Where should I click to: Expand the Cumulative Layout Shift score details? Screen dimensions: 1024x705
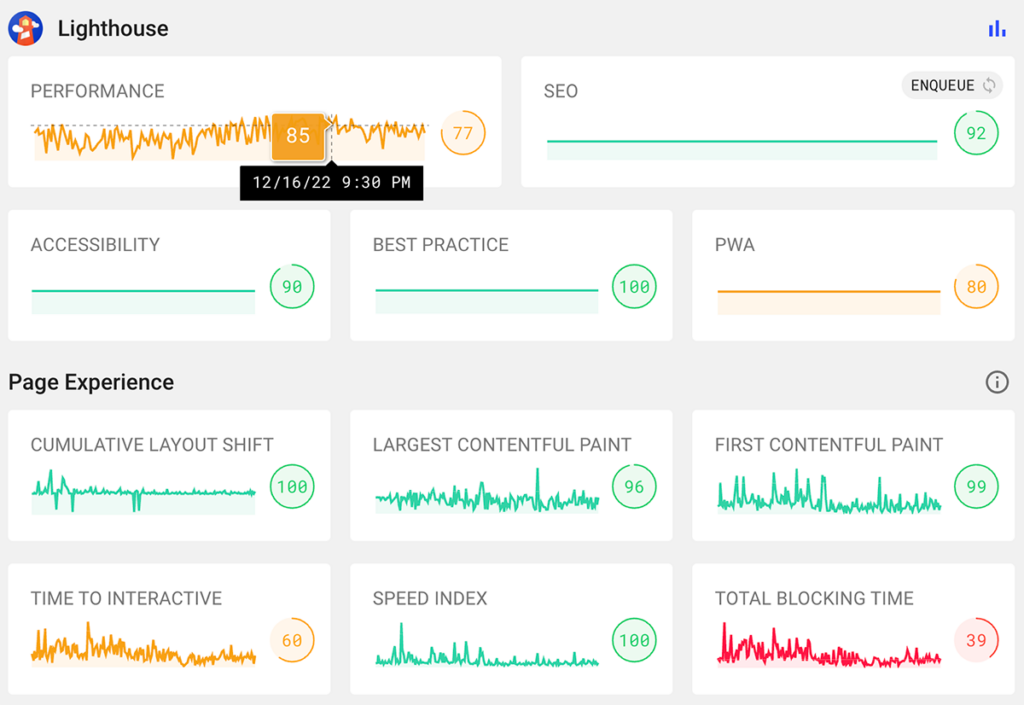[x=292, y=487]
